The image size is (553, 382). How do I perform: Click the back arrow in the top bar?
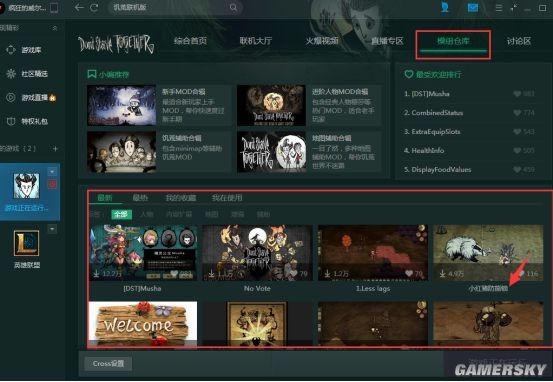tap(79, 7)
